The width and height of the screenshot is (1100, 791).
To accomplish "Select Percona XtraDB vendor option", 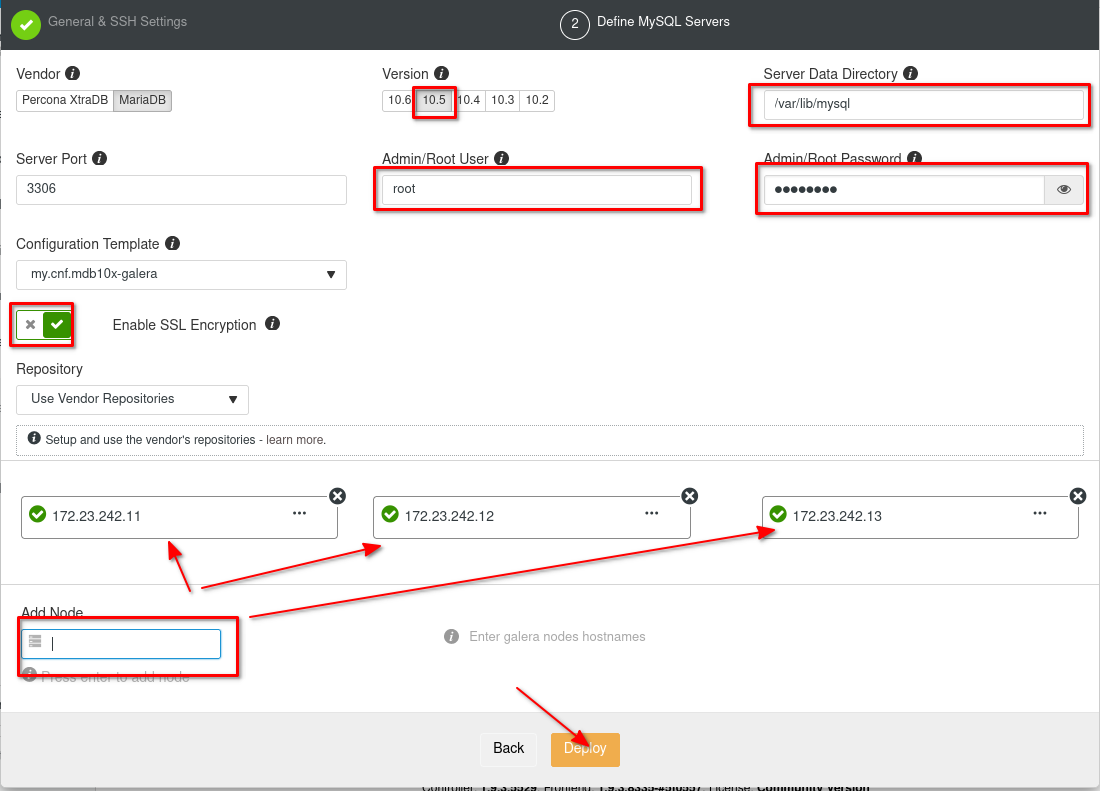I will pyautogui.click(x=65, y=101).
